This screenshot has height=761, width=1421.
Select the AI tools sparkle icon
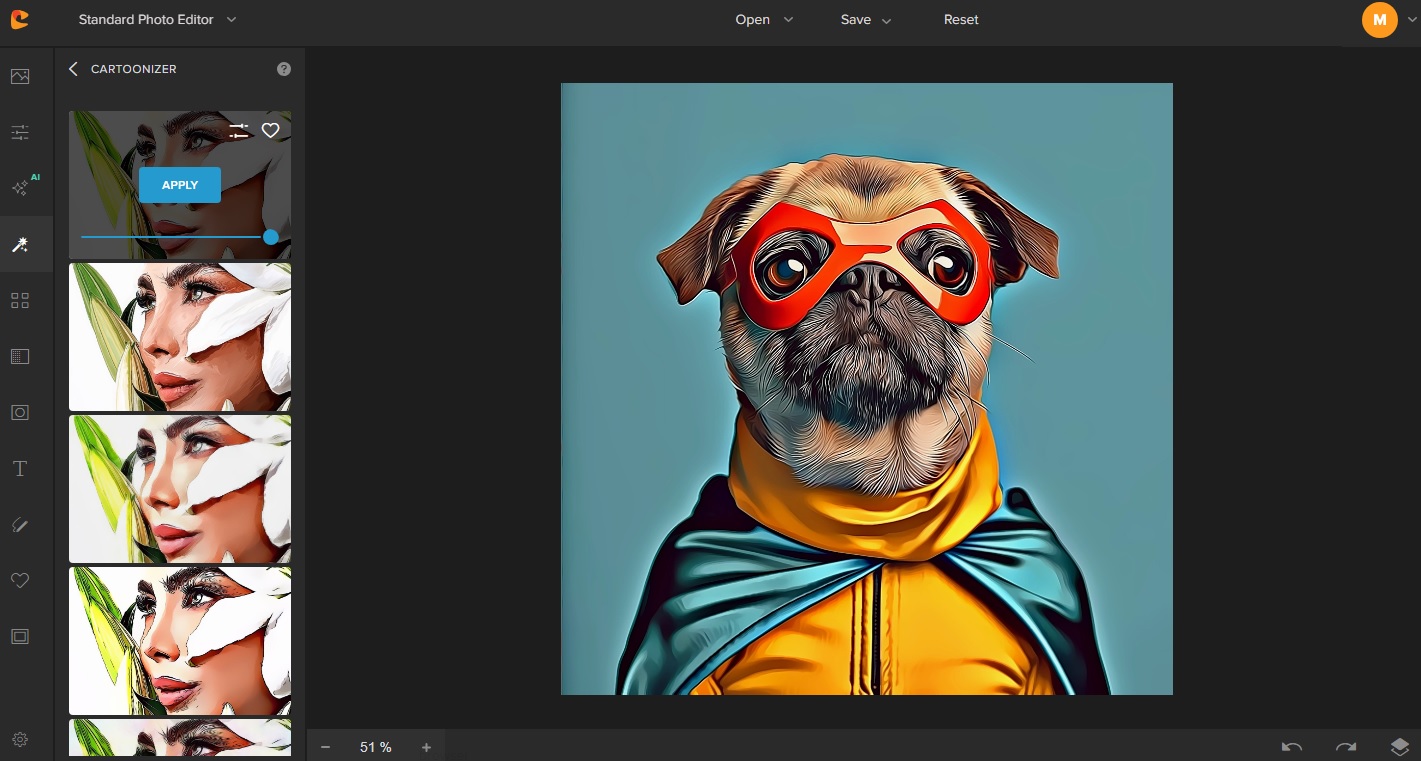click(21, 188)
